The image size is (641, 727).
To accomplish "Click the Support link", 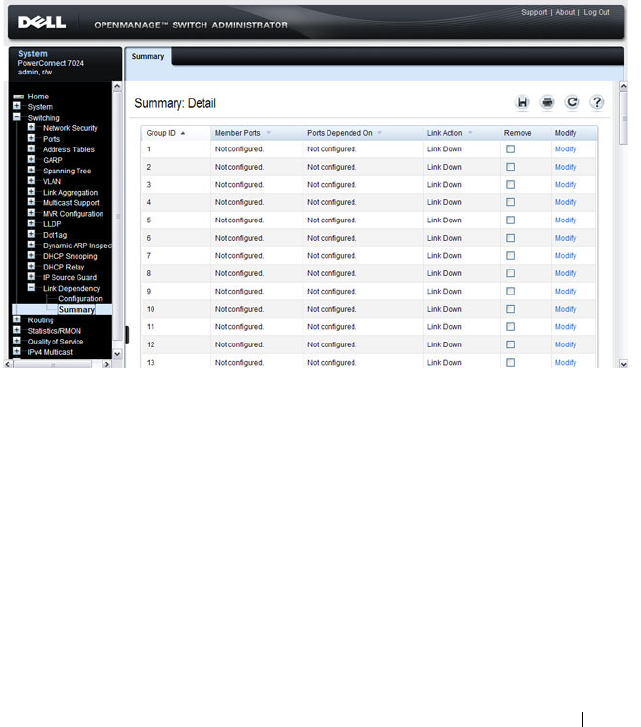I will point(534,13).
